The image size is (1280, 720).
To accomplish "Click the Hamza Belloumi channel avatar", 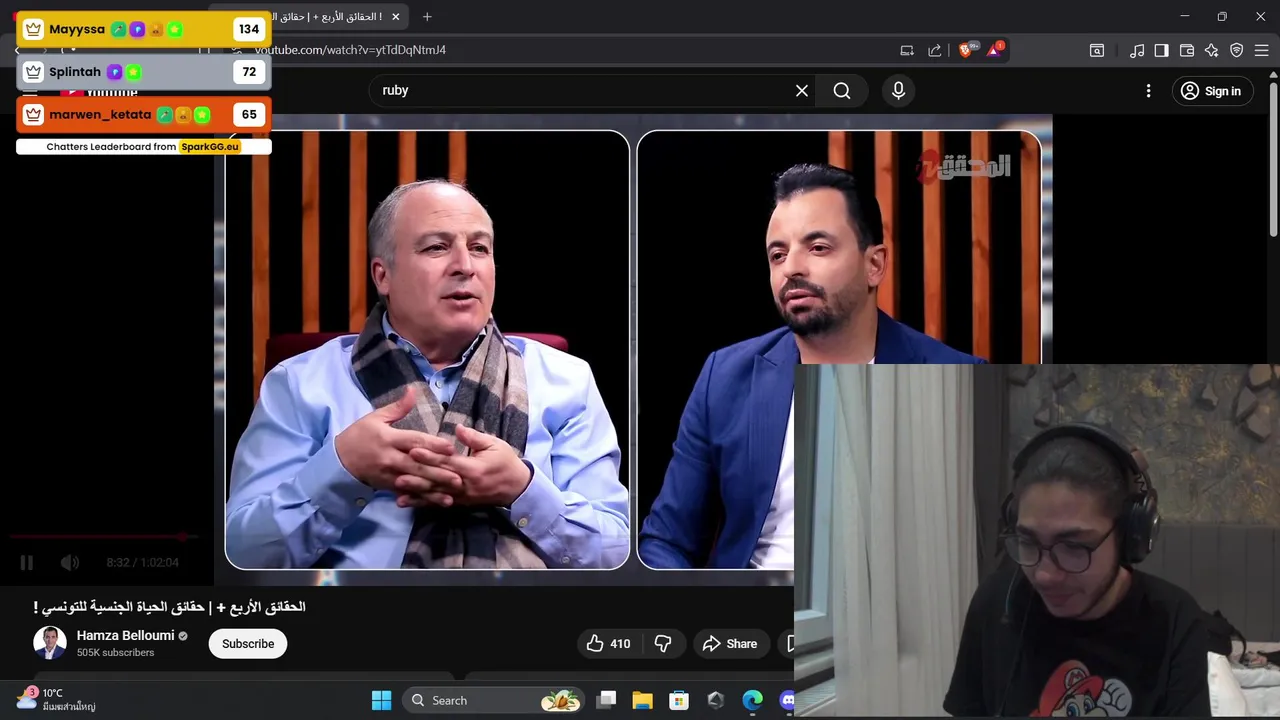I will (50, 643).
